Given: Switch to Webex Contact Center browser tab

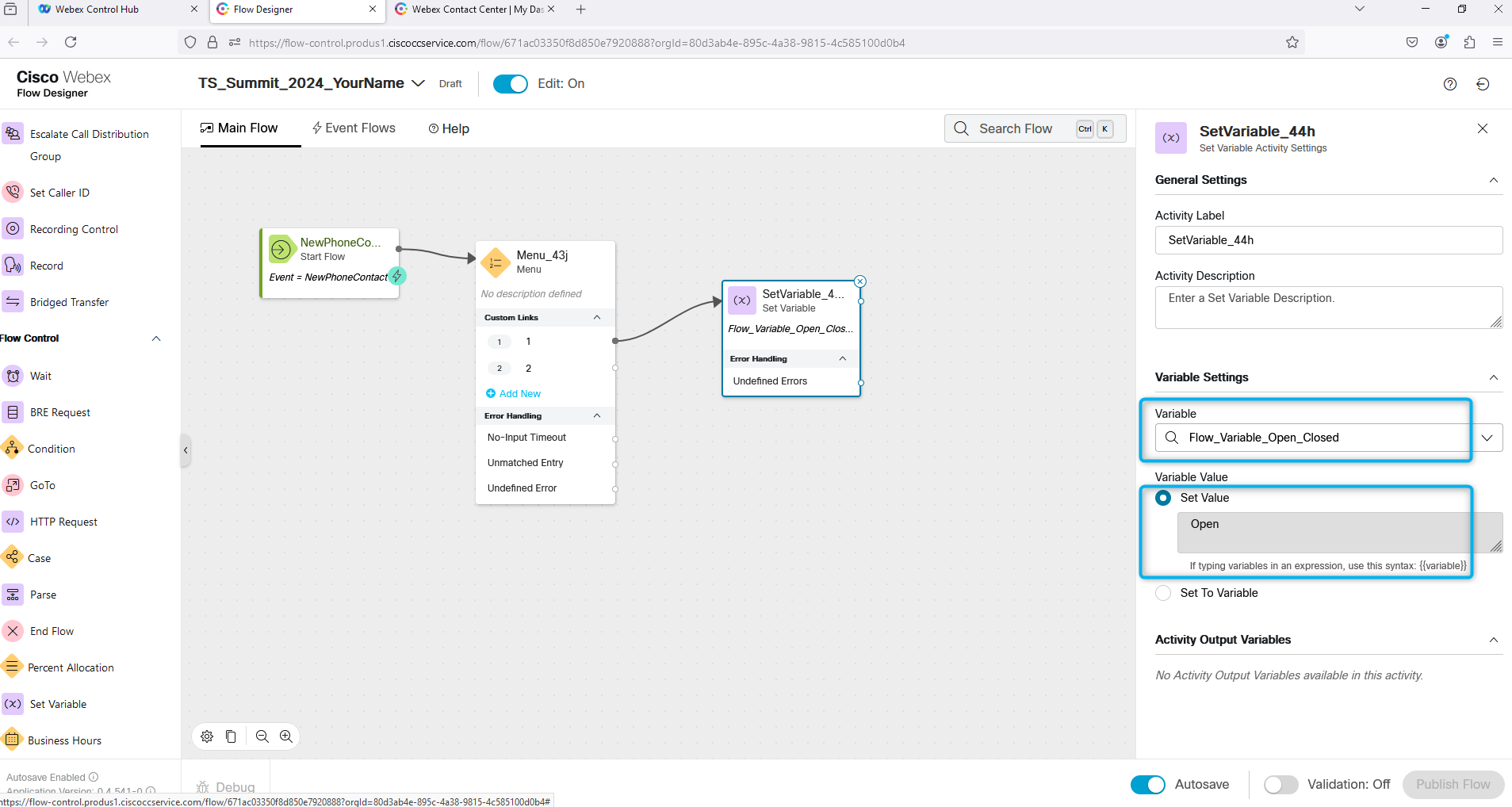Looking at the screenshot, I should [477, 10].
